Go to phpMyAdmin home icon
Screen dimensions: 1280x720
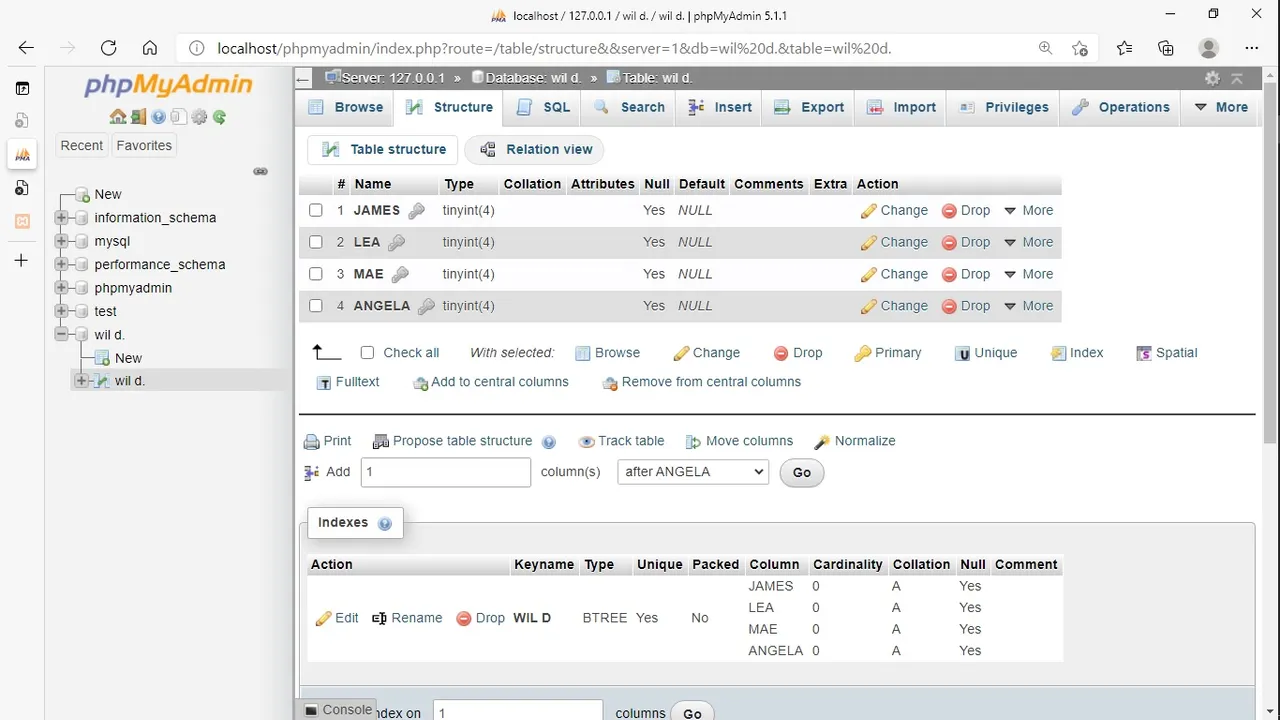pos(117,117)
